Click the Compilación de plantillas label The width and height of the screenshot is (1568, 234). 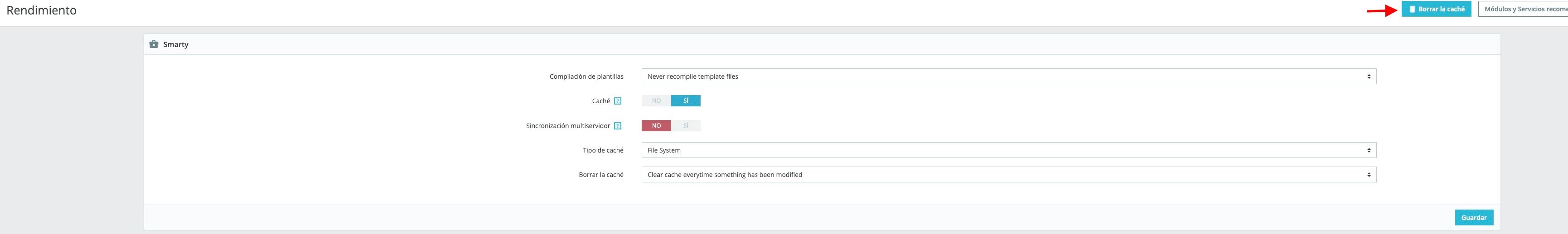pos(586,76)
